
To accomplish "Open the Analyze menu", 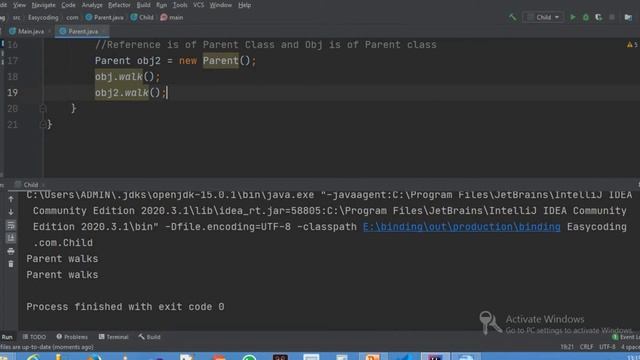I will (92, 5).
